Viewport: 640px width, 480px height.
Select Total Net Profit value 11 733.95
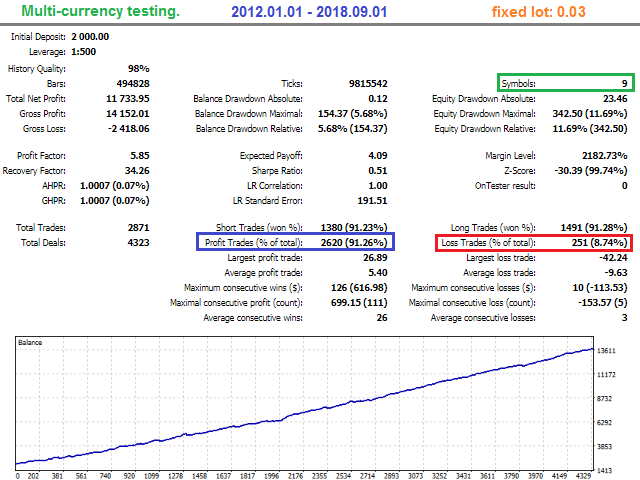[x=128, y=99]
